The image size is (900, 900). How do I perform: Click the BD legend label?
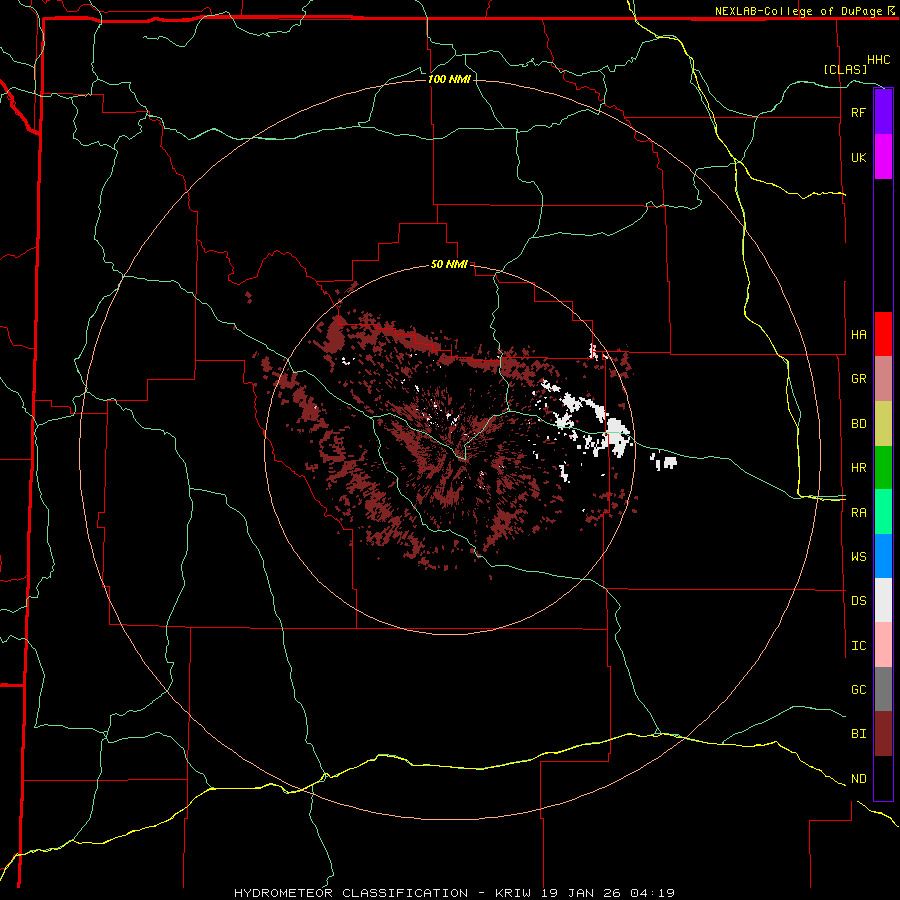click(858, 423)
